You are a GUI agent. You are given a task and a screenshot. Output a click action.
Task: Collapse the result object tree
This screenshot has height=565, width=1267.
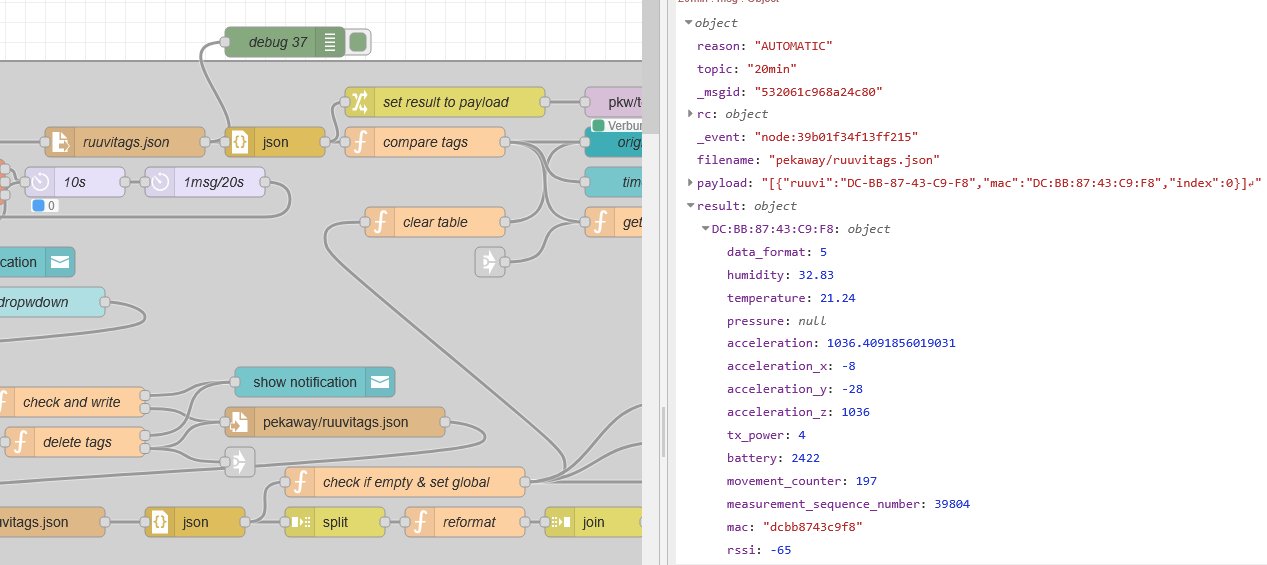[x=690, y=206]
